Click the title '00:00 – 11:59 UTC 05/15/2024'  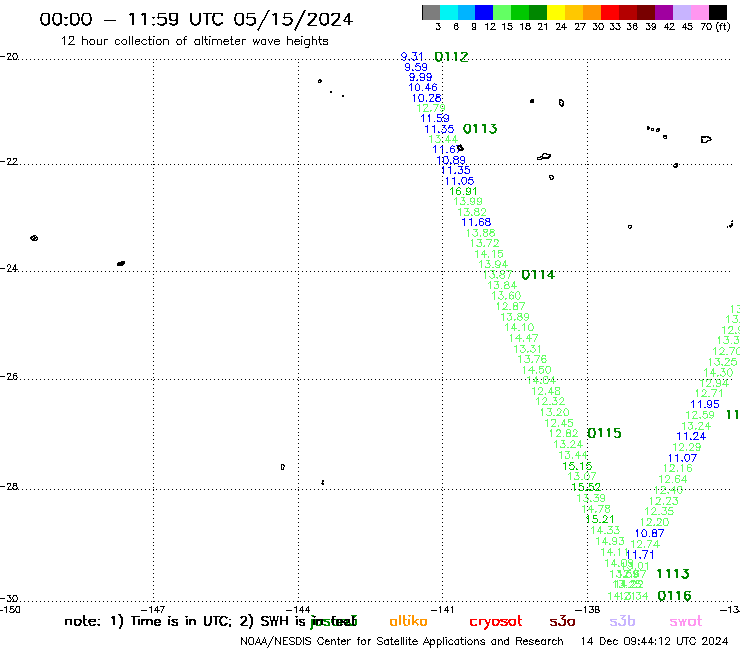click(196, 19)
